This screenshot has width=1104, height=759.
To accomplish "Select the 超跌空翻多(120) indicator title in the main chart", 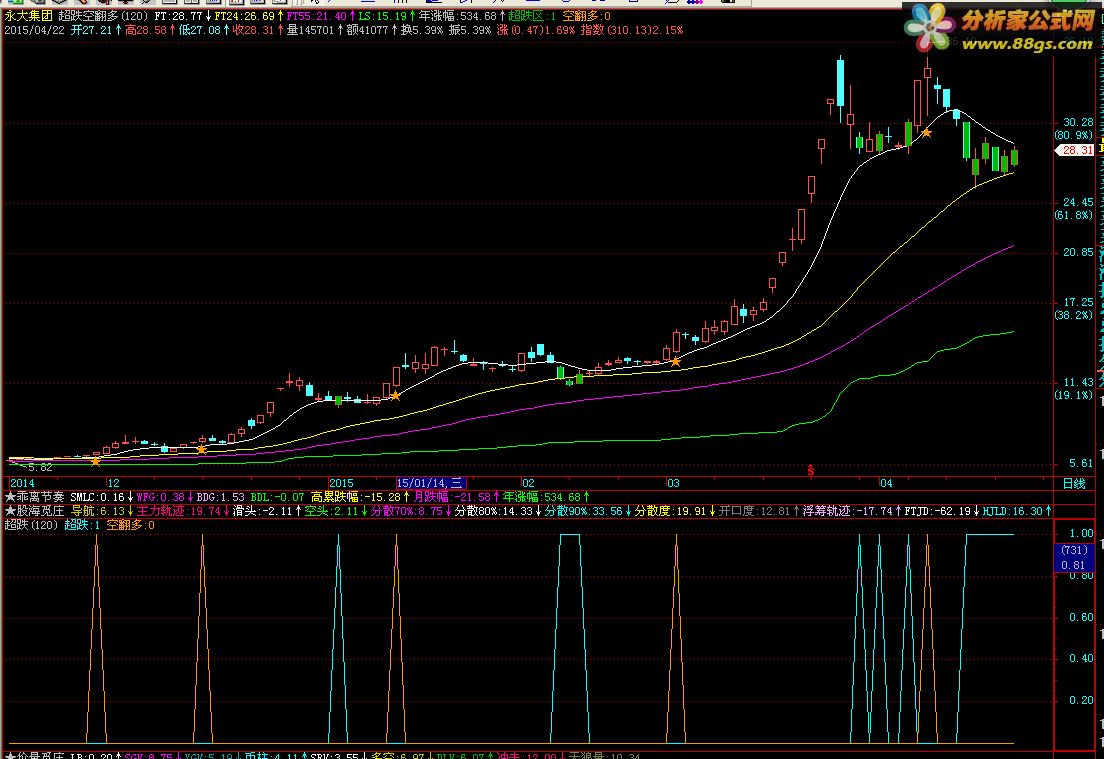I will coord(104,15).
